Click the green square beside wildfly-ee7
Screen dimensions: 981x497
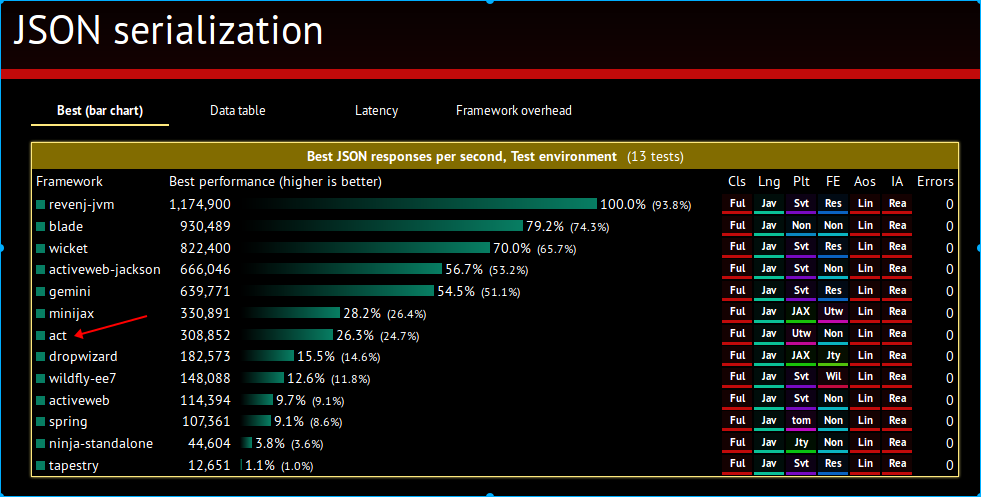click(x=41, y=379)
